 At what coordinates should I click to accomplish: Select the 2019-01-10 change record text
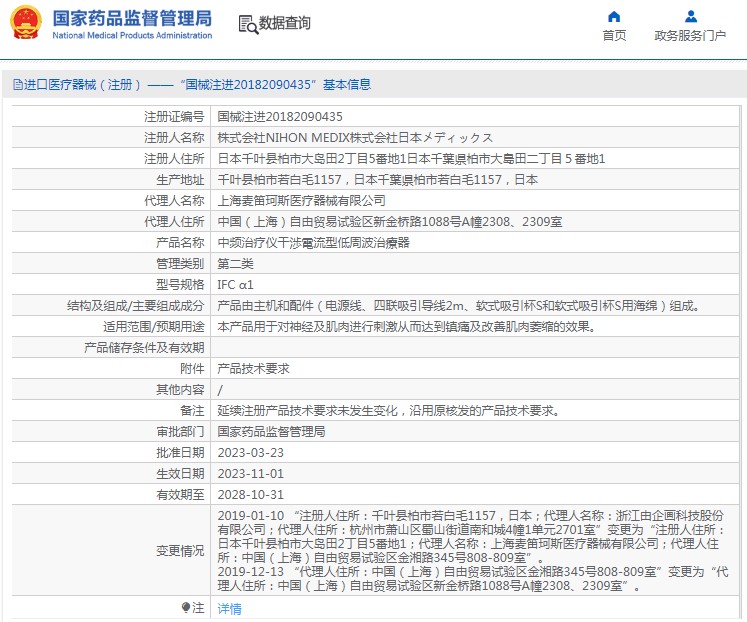[x=472, y=536]
